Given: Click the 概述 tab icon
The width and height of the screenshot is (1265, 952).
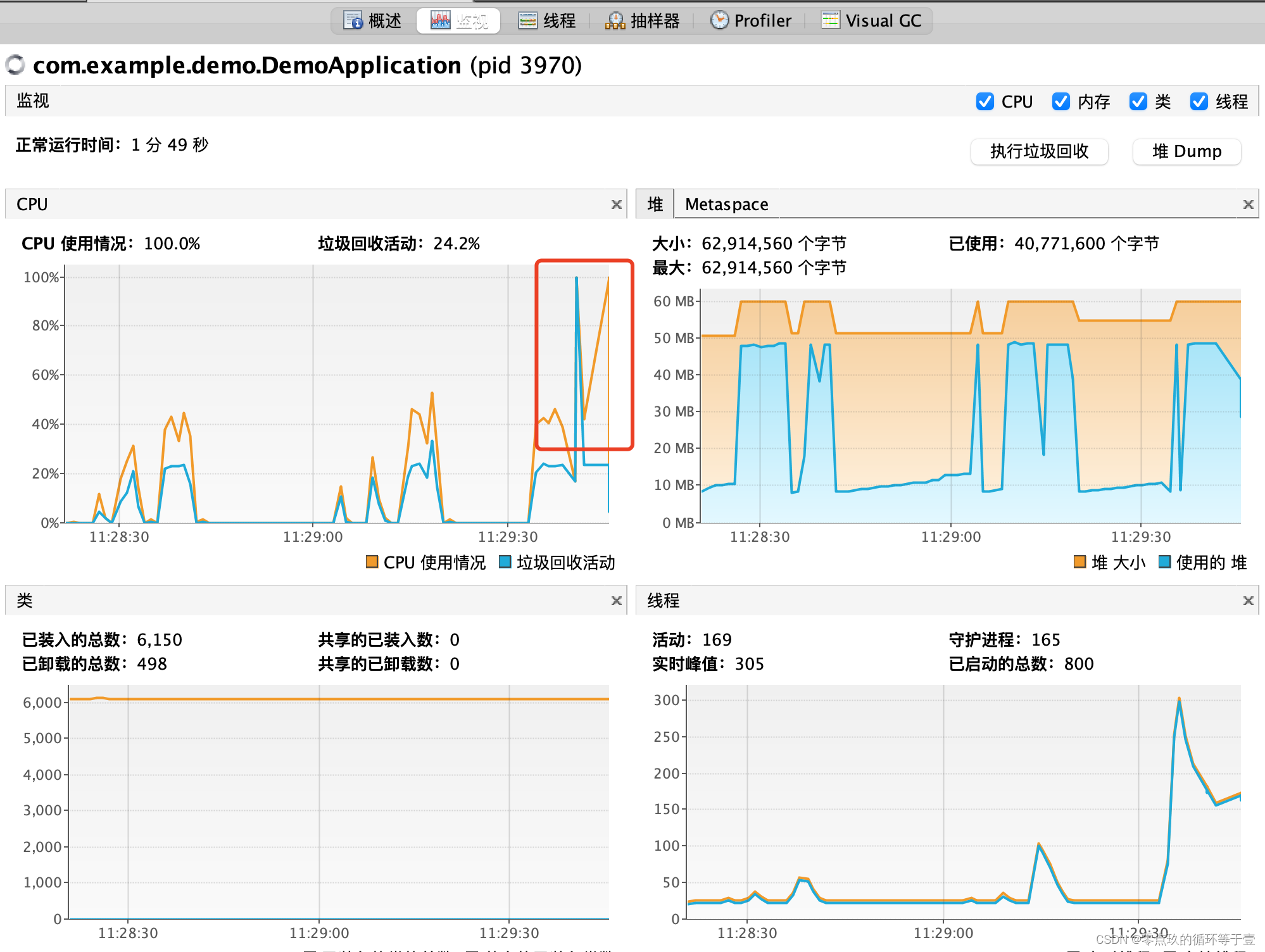Looking at the screenshot, I should pyautogui.click(x=353, y=21).
